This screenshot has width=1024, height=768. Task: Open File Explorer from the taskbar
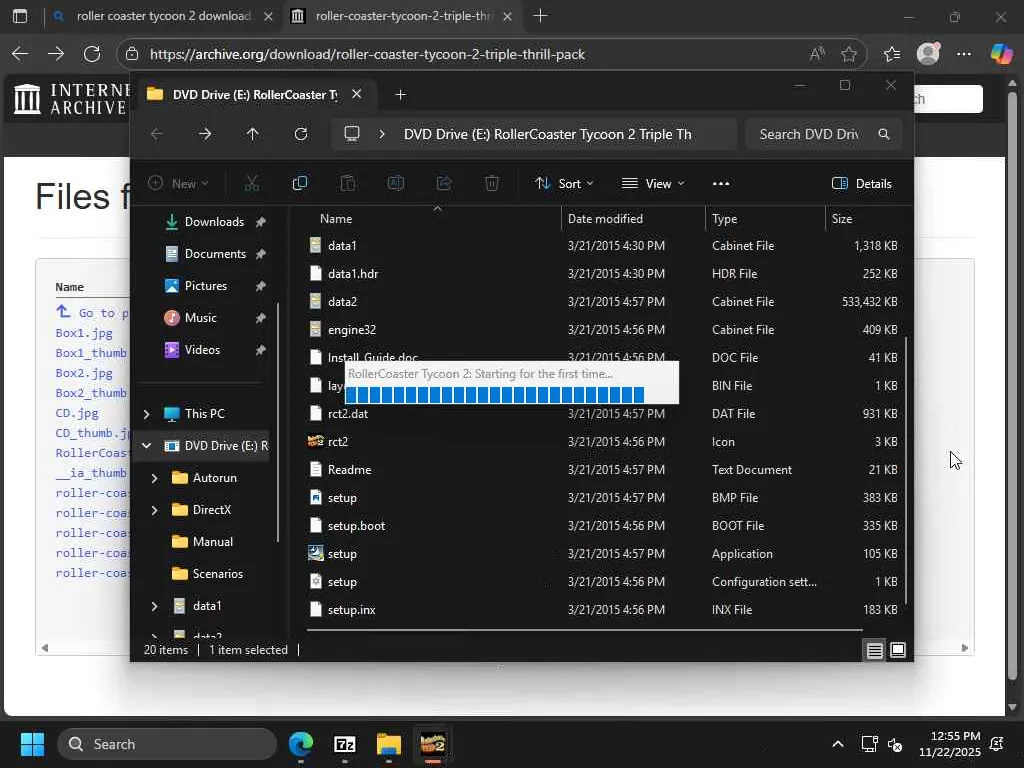pos(389,744)
